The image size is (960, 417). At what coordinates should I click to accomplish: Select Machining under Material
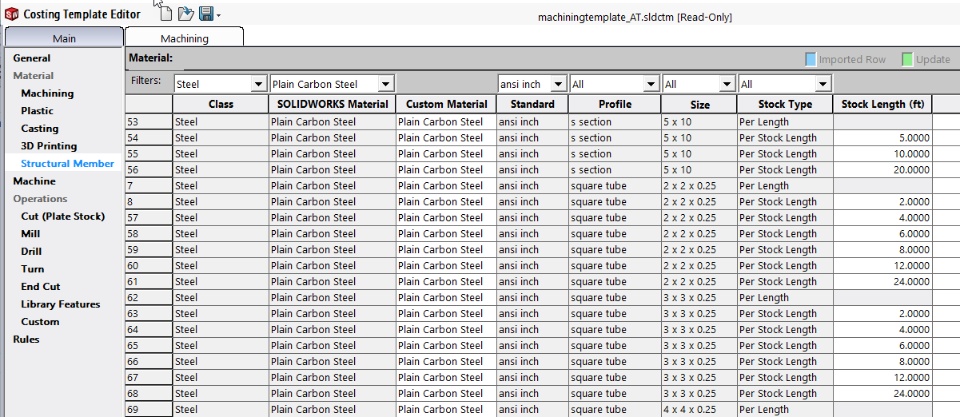coord(47,93)
